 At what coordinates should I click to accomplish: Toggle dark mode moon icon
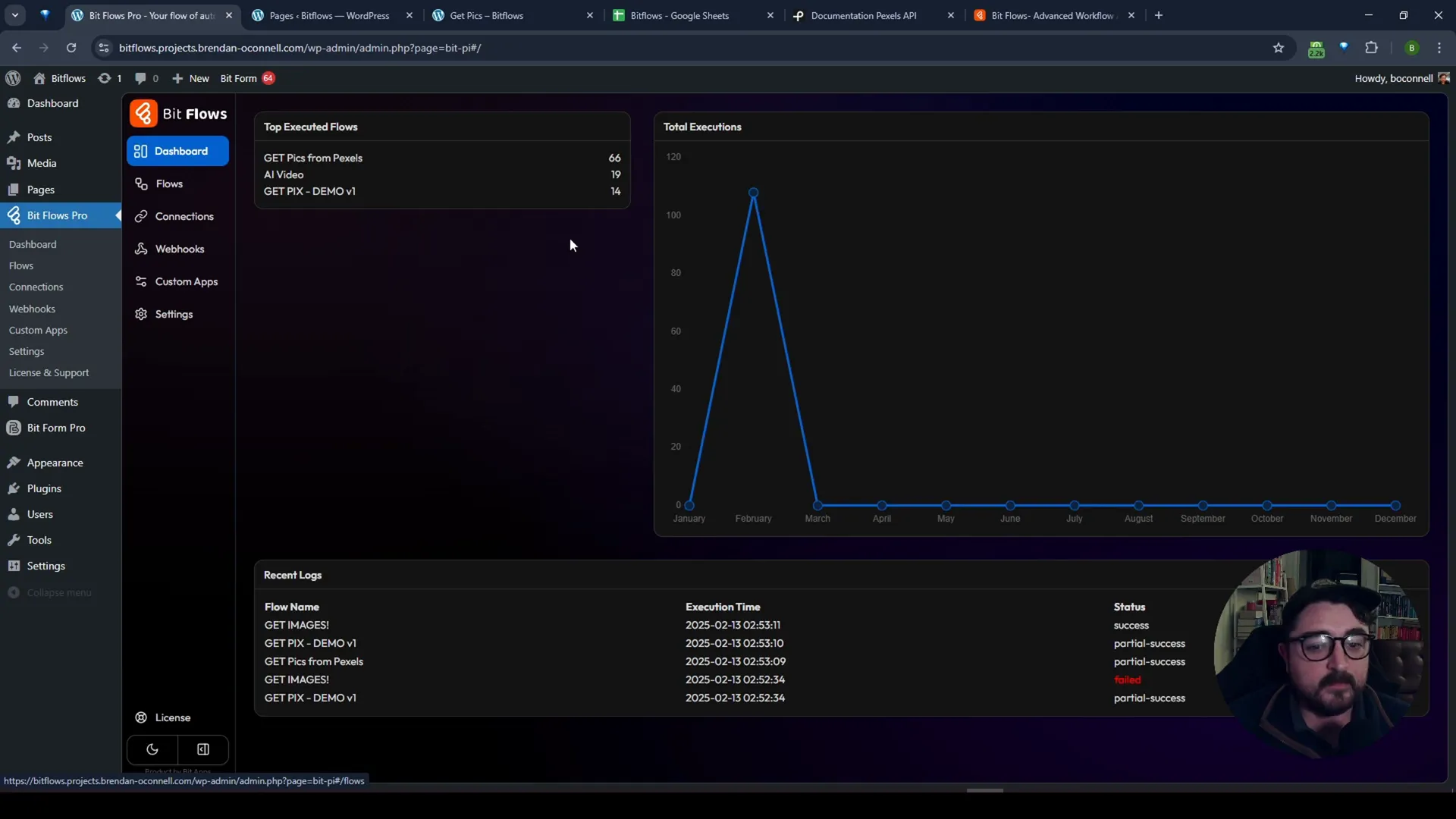coord(152,749)
